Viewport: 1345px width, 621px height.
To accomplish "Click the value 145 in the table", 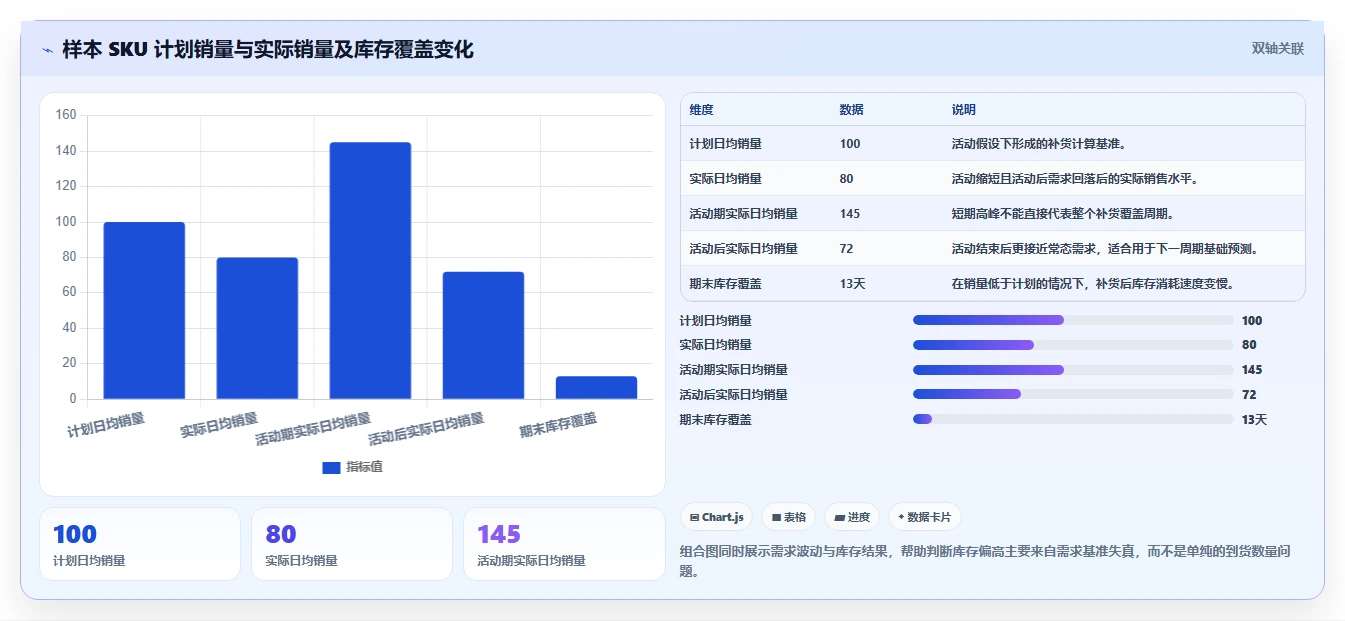I will coord(850,214).
